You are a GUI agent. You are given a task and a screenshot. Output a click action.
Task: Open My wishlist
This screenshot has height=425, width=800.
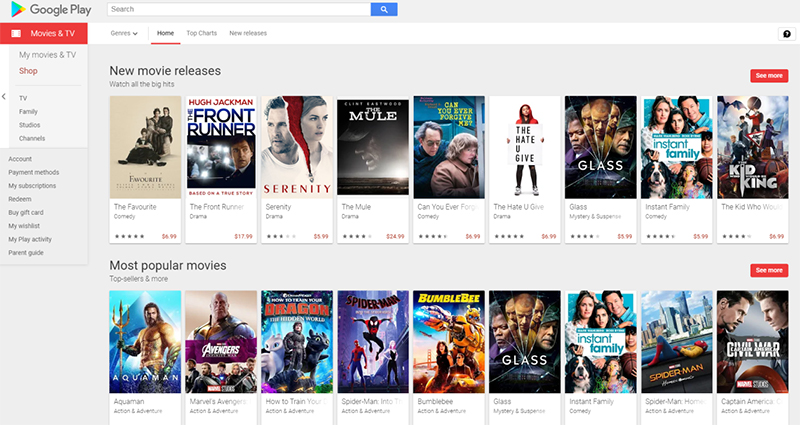tap(24, 226)
